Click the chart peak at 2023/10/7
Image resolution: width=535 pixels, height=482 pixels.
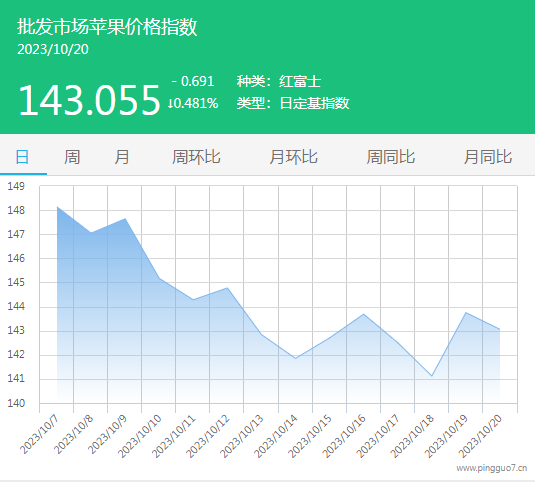[57, 207]
